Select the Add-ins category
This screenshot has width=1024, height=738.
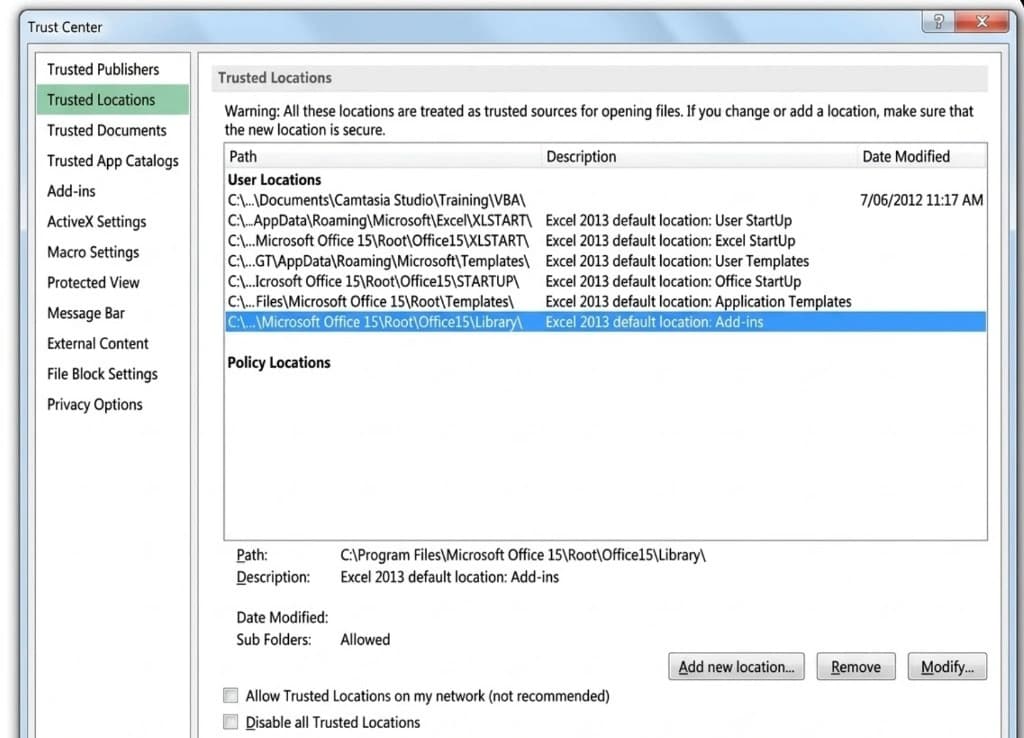70,191
